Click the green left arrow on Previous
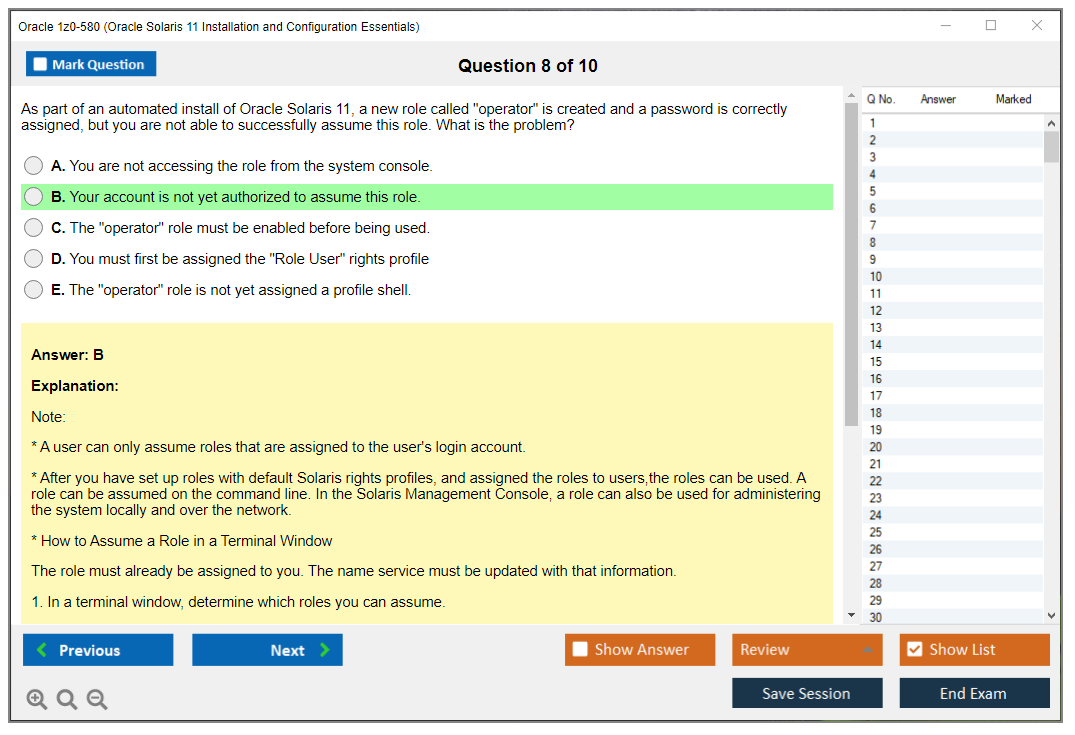The width and height of the screenshot is (1075, 735). pos(42,650)
